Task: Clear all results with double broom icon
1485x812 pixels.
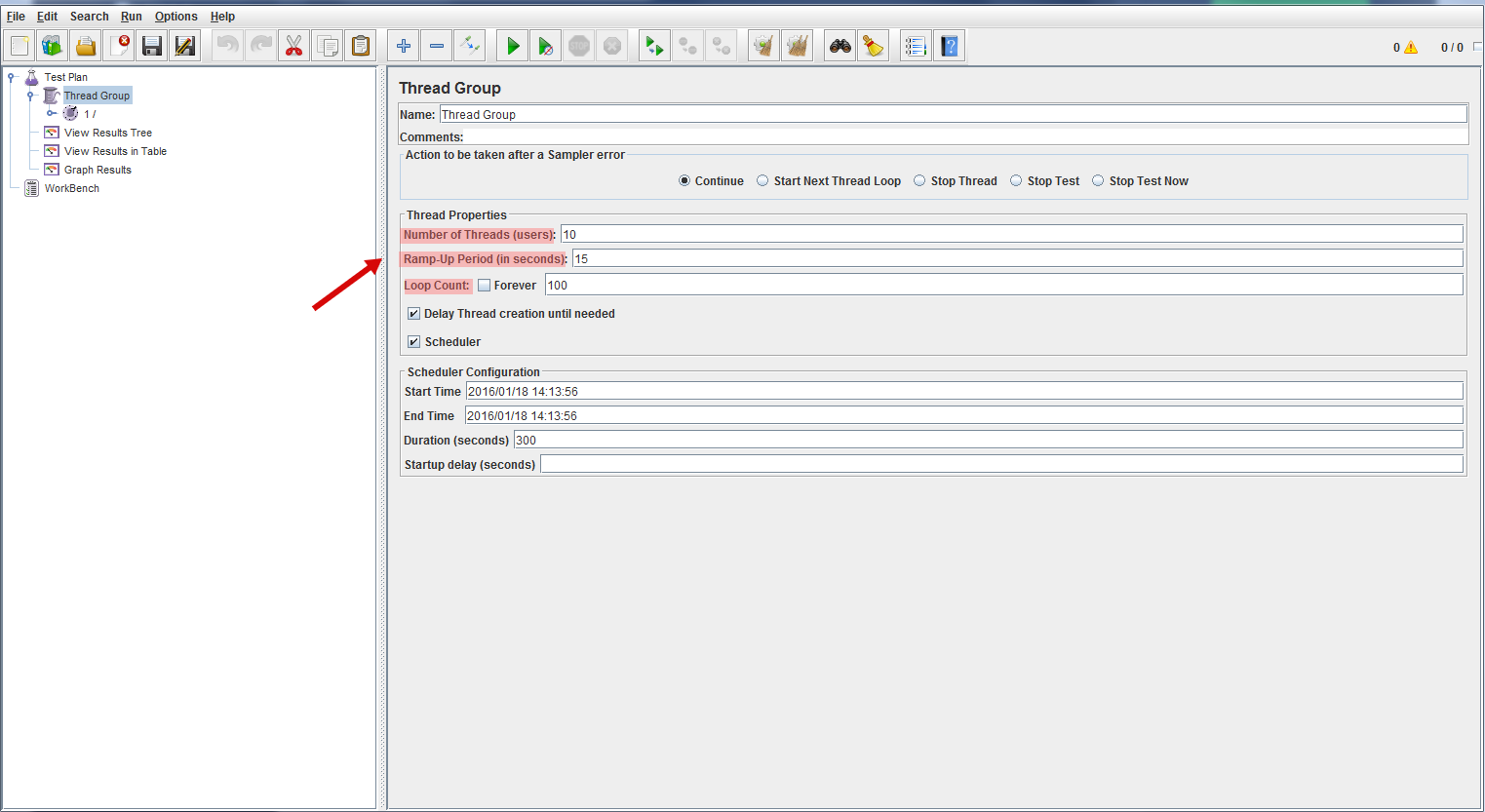Action: [798, 46]
